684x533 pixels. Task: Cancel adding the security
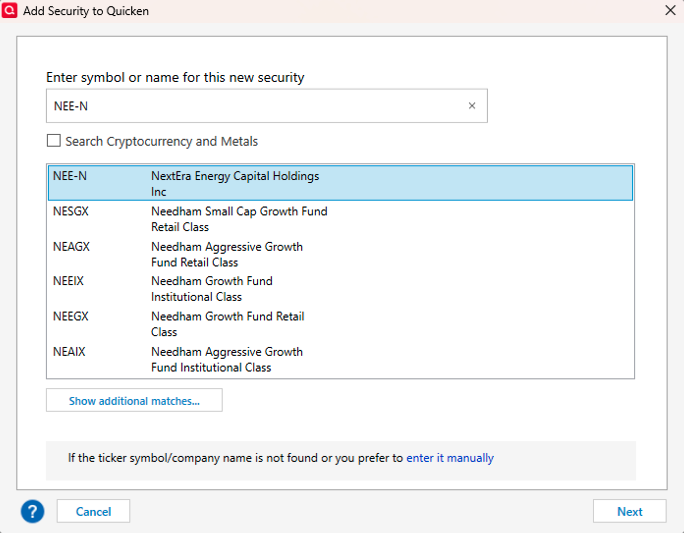[x=93, y=511]
